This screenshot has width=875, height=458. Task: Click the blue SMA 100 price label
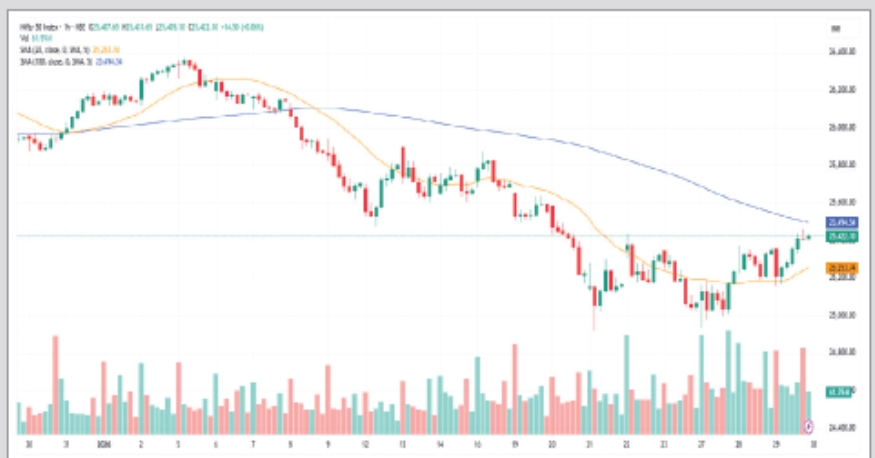pyautogui.click(x=837, y=222)
